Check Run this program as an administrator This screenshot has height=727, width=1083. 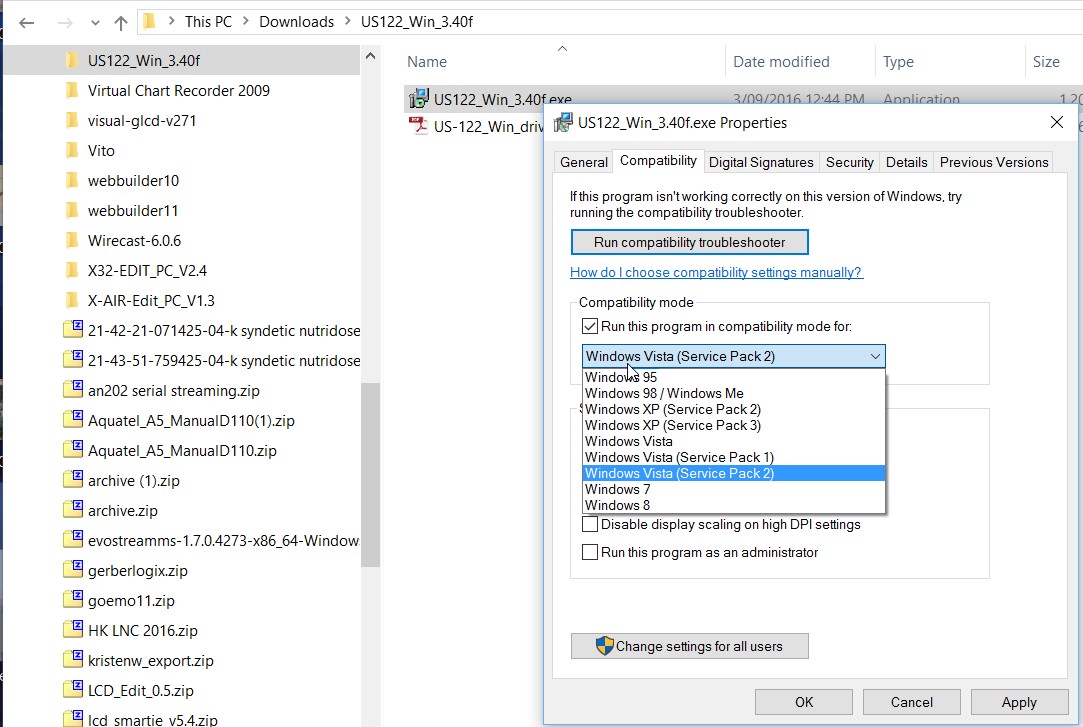[x=590, y=552]
